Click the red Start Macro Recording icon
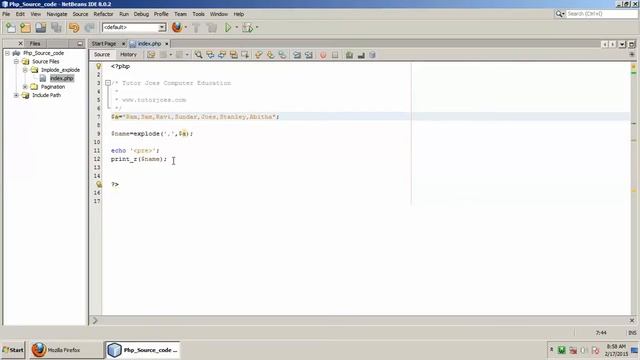This screenshot has width=640, height=360. point(323,55)
